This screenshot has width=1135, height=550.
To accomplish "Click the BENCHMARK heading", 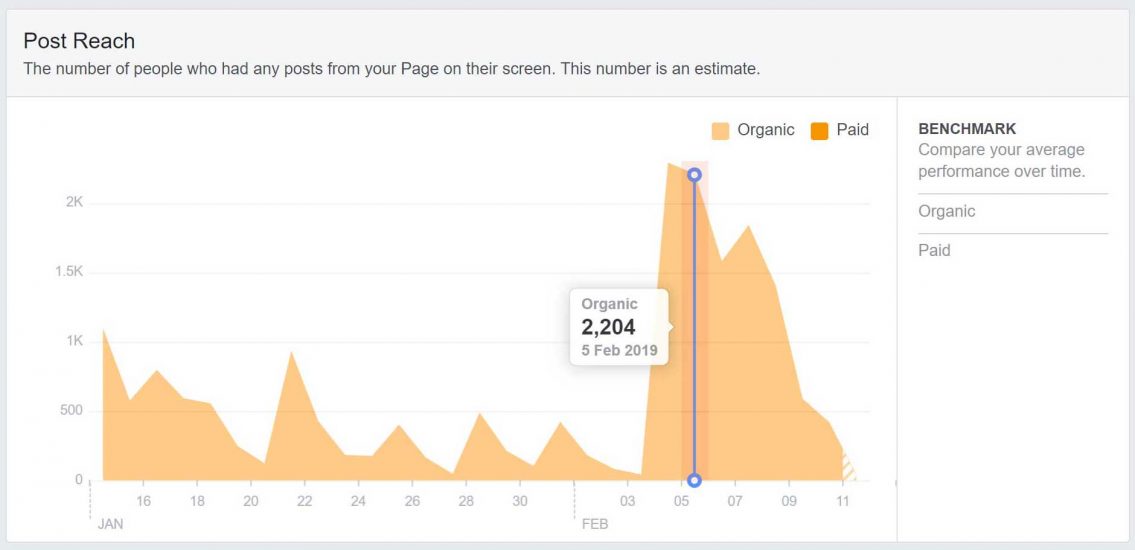I will tap(967, 129).
